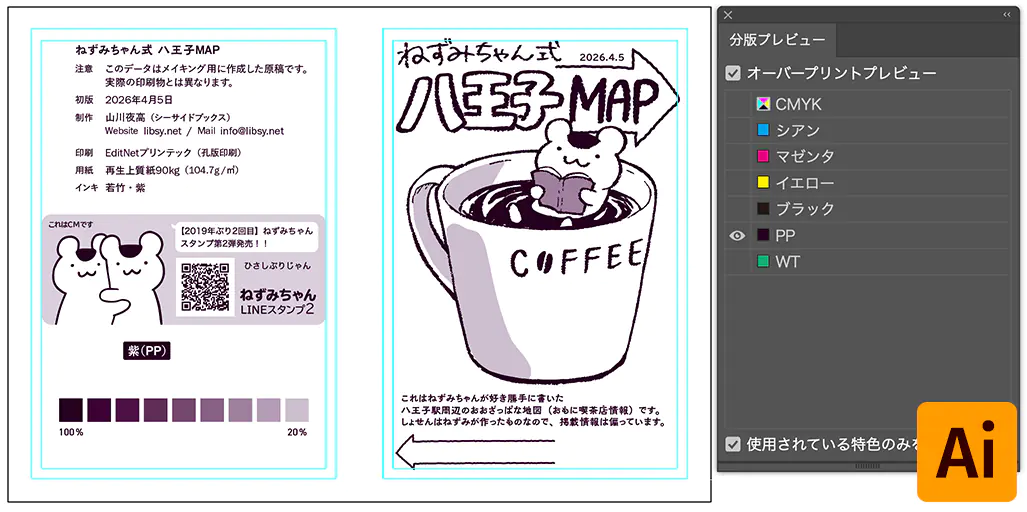Select the ブラック separation row label
The width and height of the screenshot is (1027, 512).
click(x=804, y=209)
